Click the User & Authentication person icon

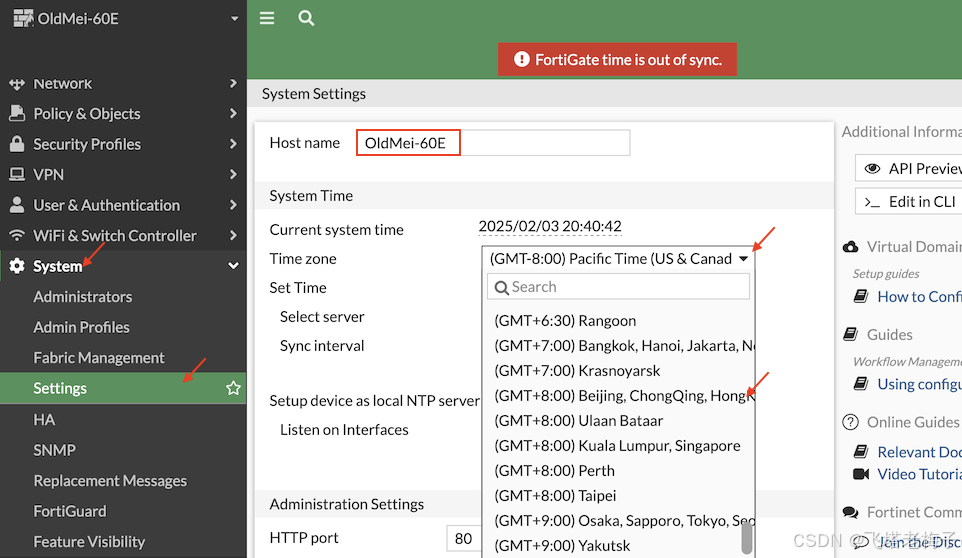[17, 205]
